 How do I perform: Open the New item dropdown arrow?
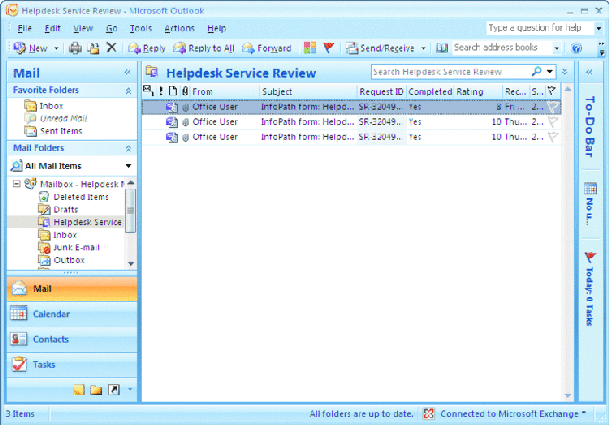(56, 49)
